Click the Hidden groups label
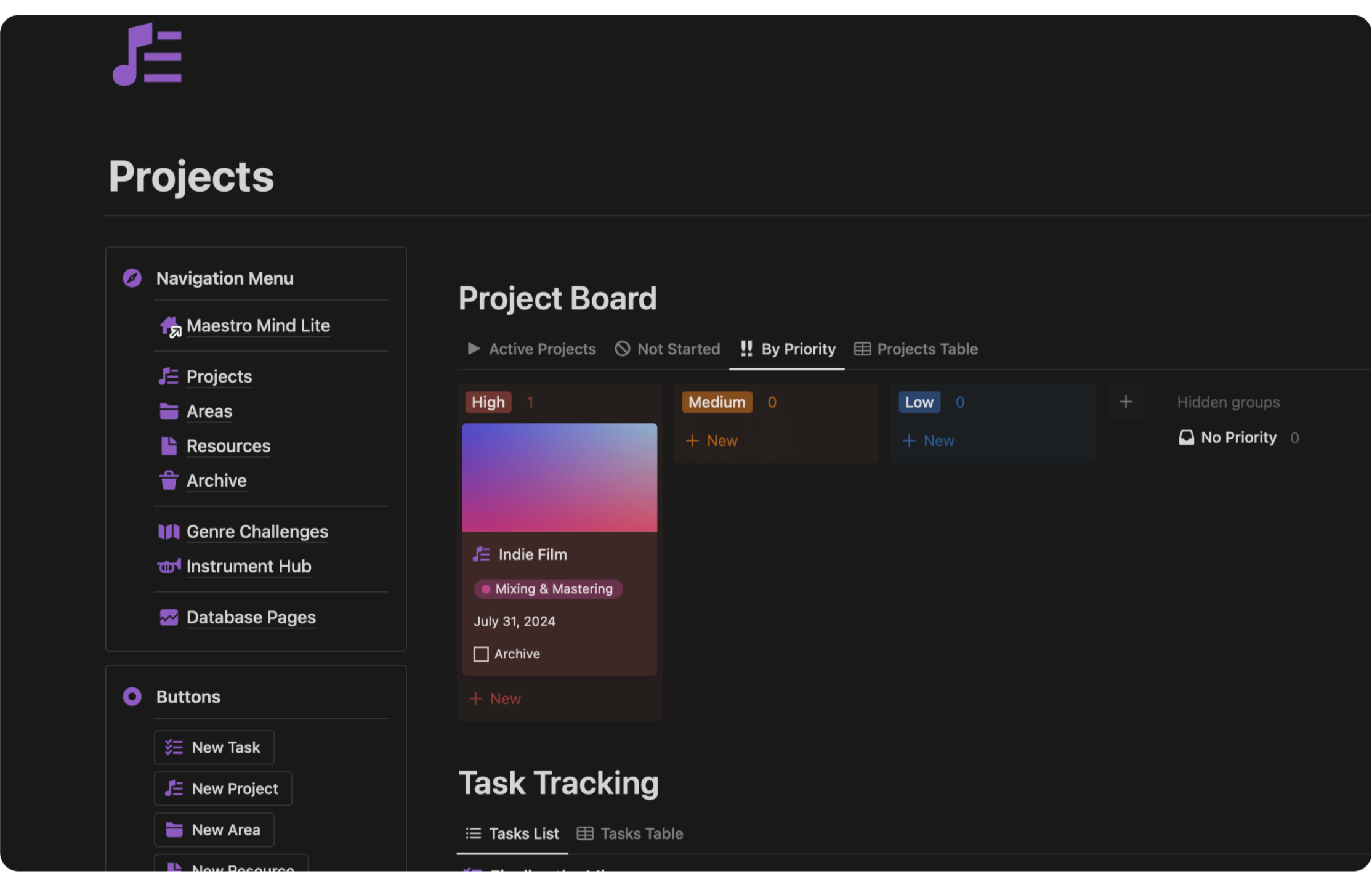This screenshot has width=1372, height=887. [x=1228, y=402]
